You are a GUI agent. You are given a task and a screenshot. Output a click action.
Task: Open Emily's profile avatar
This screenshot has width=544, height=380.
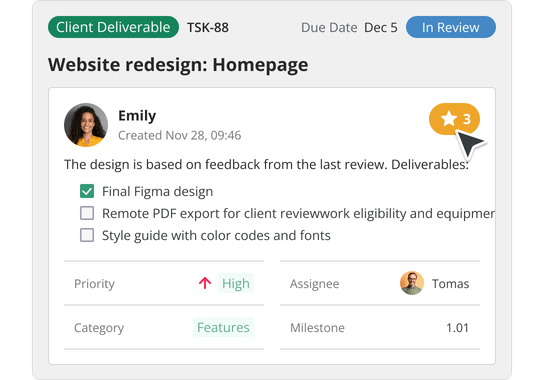click(86, 125)
